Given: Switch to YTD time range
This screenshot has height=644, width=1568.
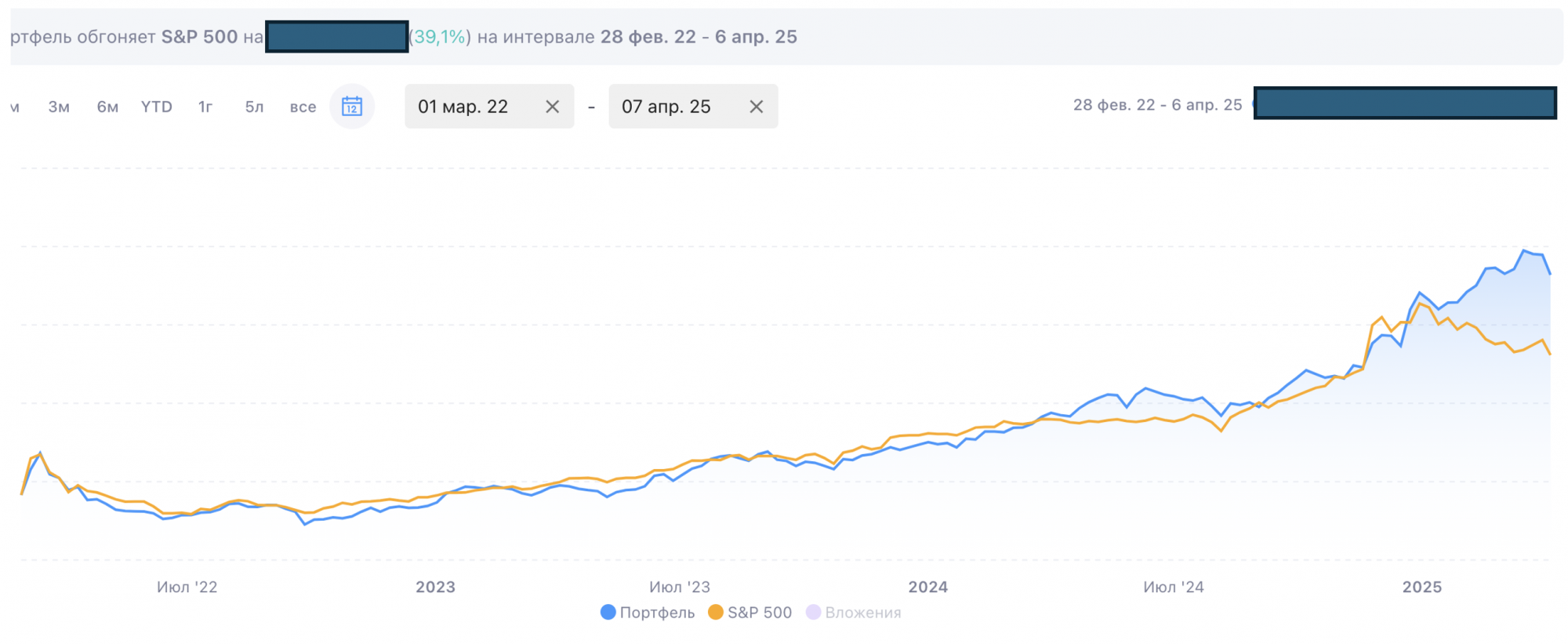Looking at the screenshot, I should tap(157, 107).
